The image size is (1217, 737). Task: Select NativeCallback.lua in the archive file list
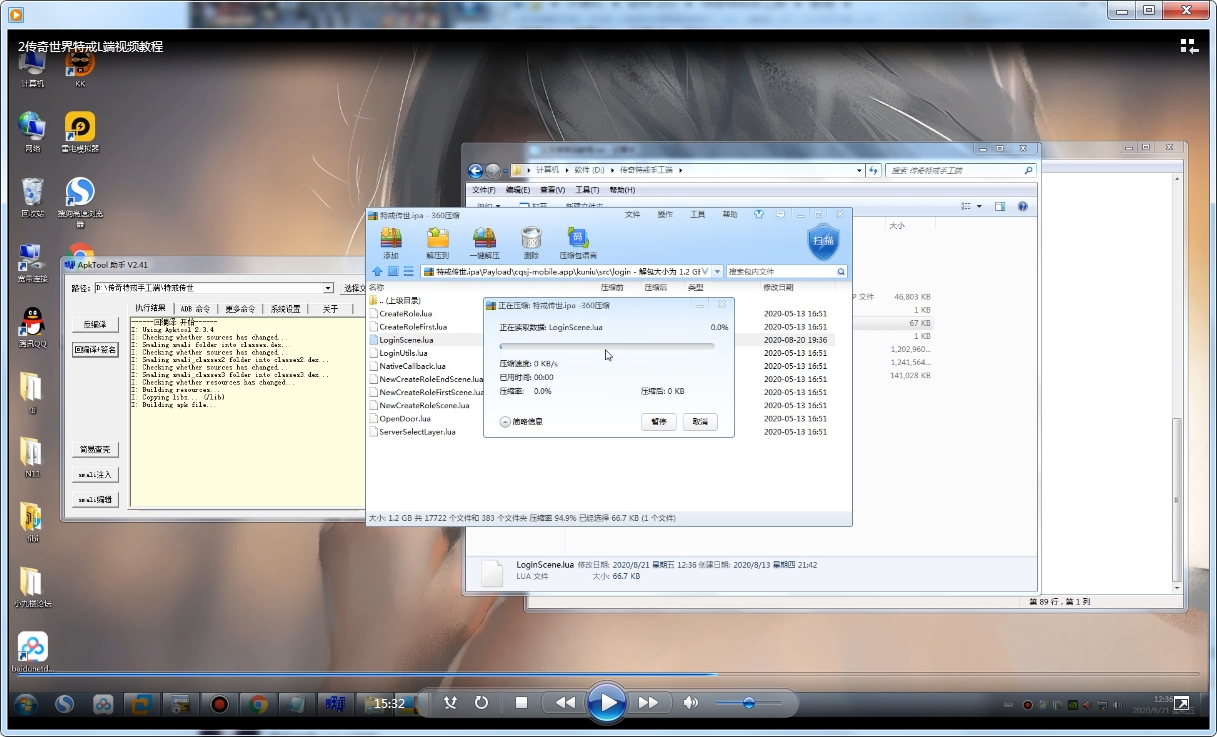tap(412, 366)
